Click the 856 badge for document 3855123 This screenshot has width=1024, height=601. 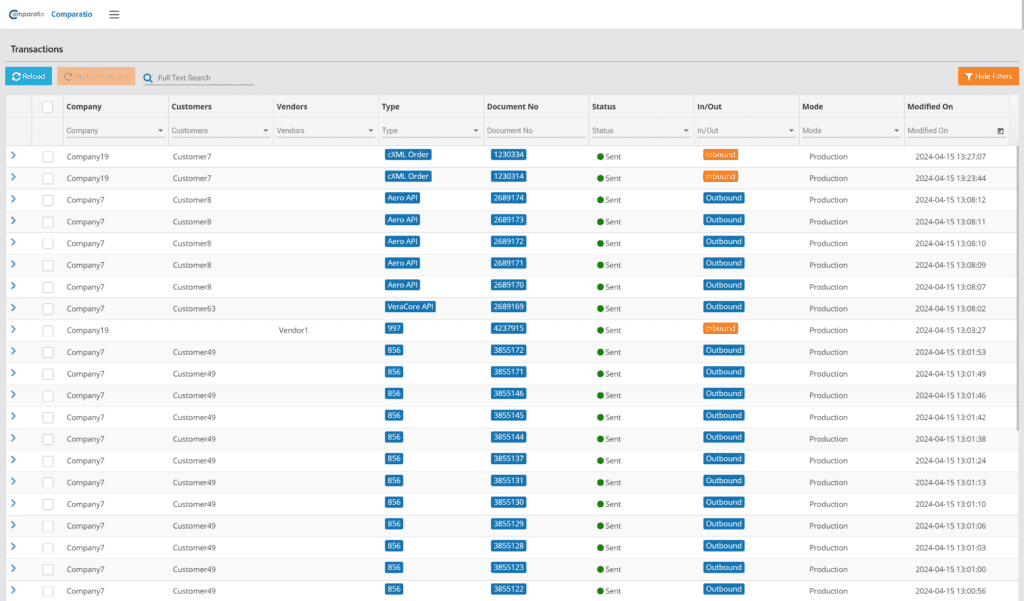point(394,568)
